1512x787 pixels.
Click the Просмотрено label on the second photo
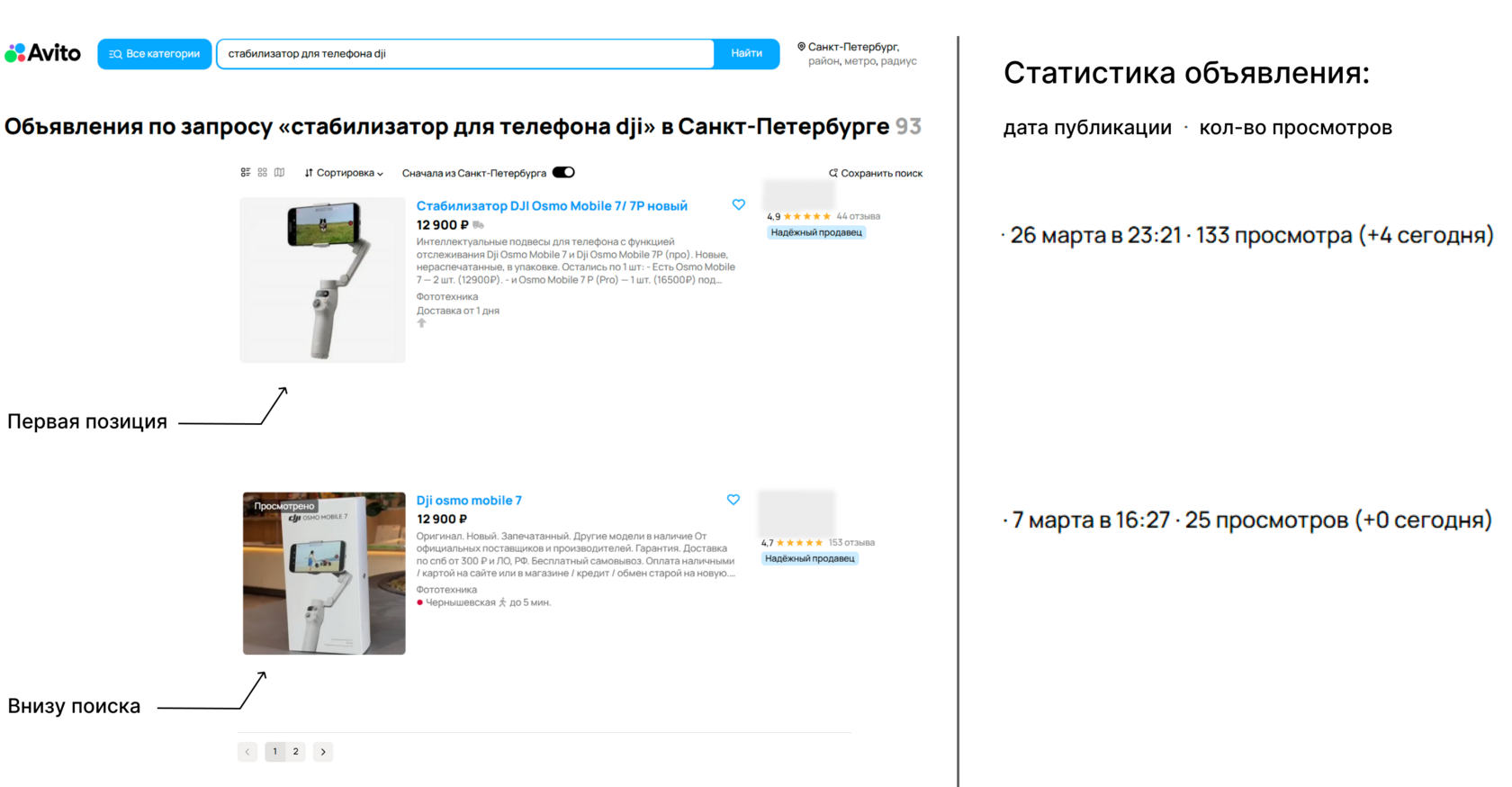pos(284,506)
